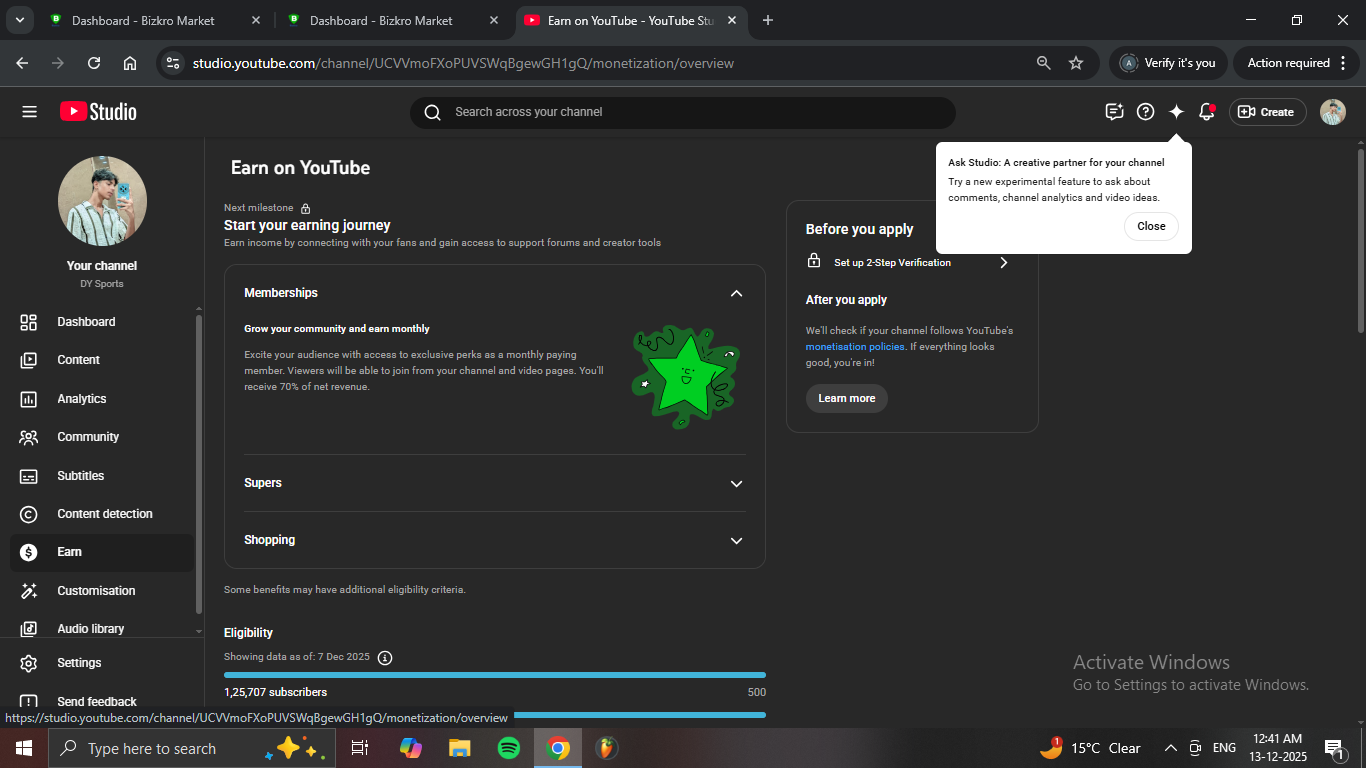Open the notifications bell
This screenshot has width=1366, height=768.
(x=1207, y=112)
